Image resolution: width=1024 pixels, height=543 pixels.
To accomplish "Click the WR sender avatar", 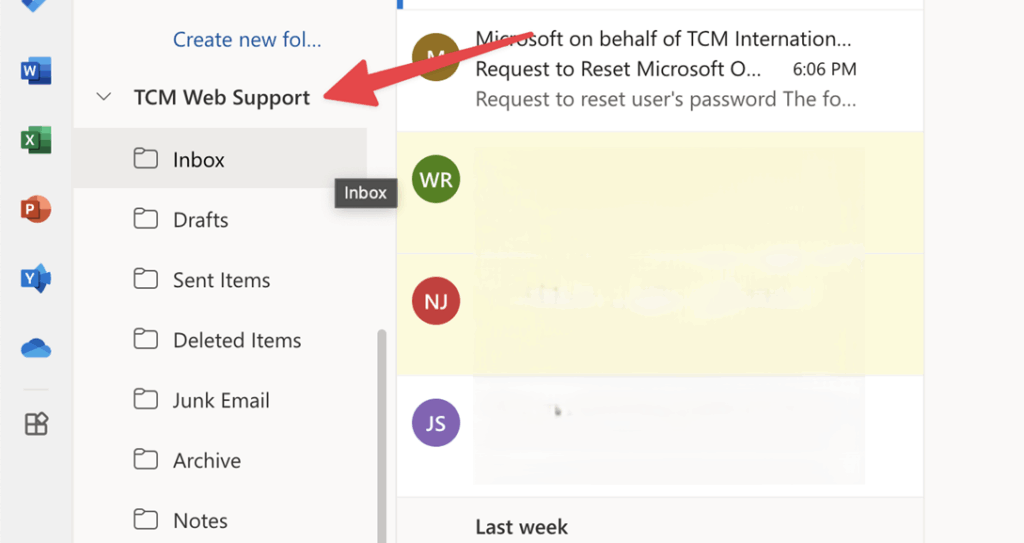I will pyautogui.click(x=436, y=180).
